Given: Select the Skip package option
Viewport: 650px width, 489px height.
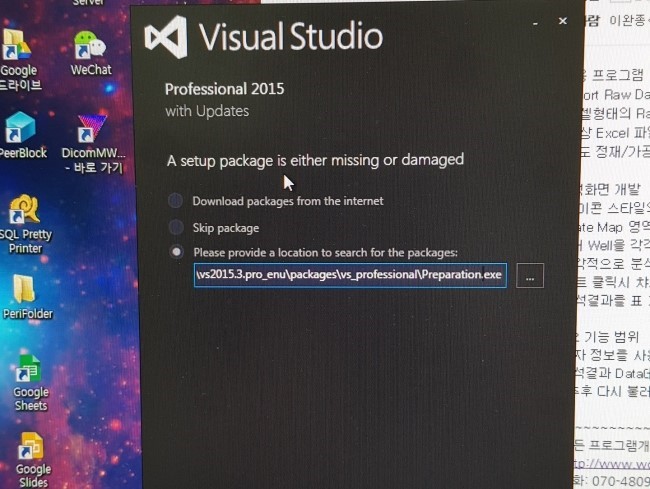Looking at the screenshot, I should click(x=176, y=228).
